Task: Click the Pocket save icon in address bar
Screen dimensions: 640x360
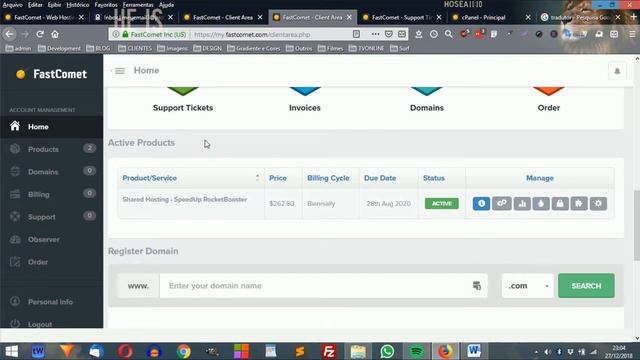Action: click(389, 34)
